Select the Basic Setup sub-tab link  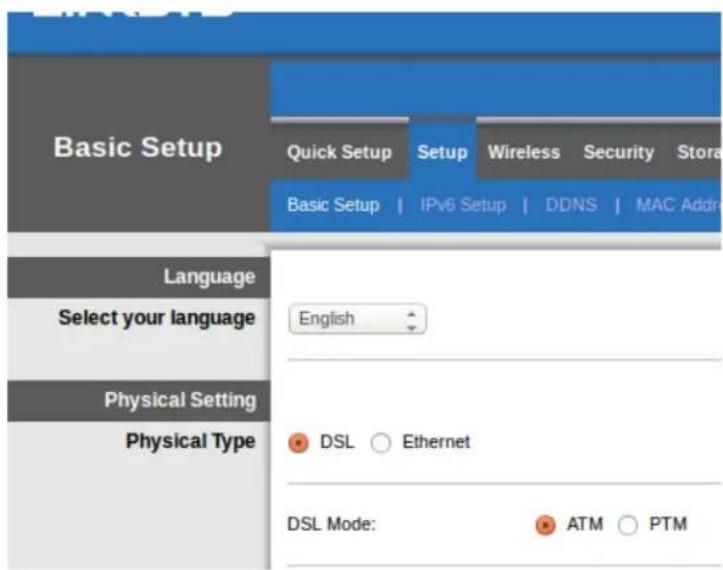tap(333, 205)
